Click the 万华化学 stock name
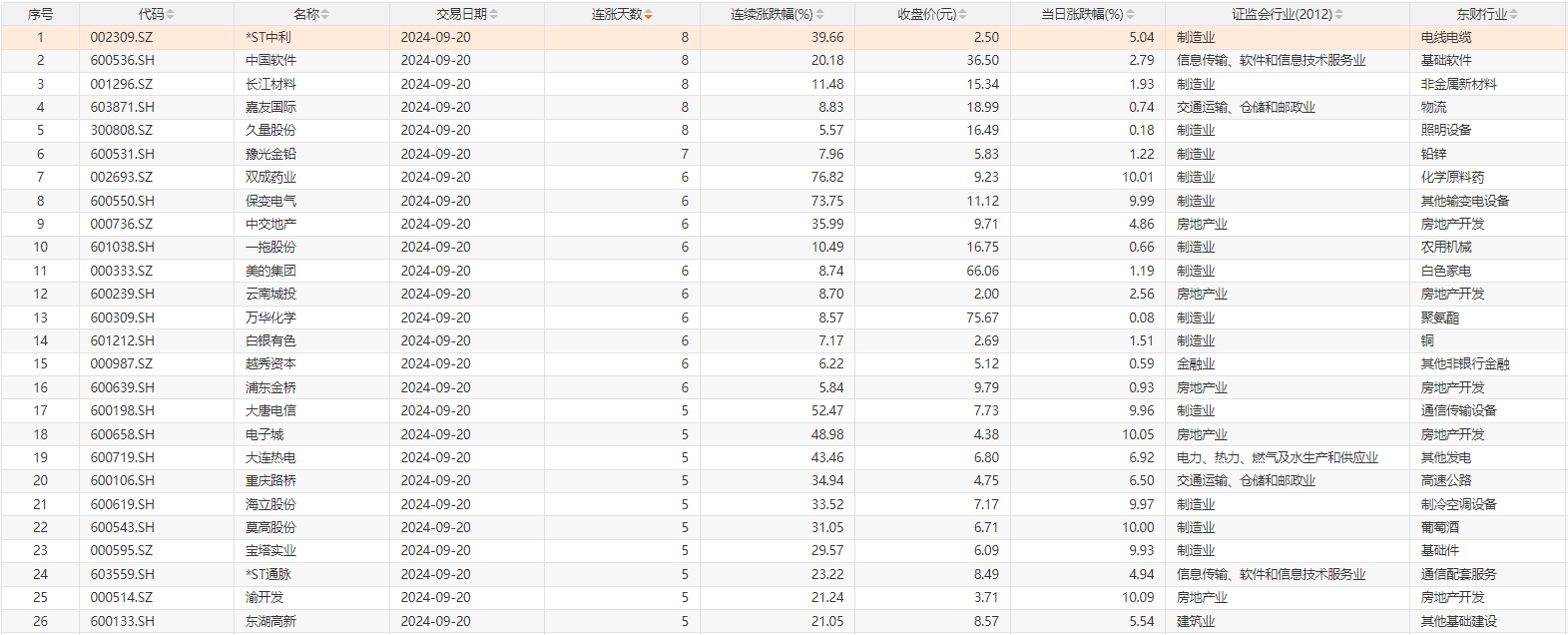Viewport: 1568px width, 635px height. pyautogui.click(x=270, y=317)
